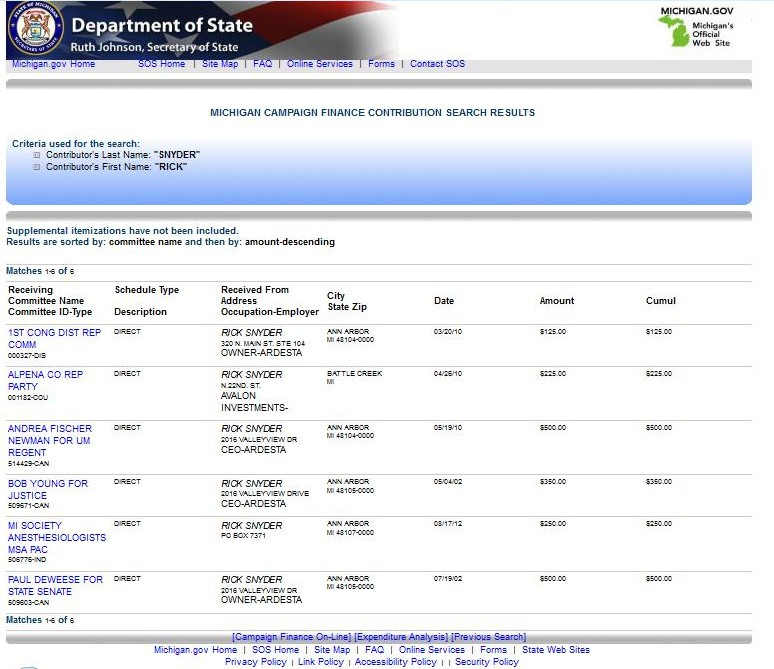The width and height of the screenshot is (774, 669).
Task: Open State Web Sites footer link
Action: (x=556, y=650)
